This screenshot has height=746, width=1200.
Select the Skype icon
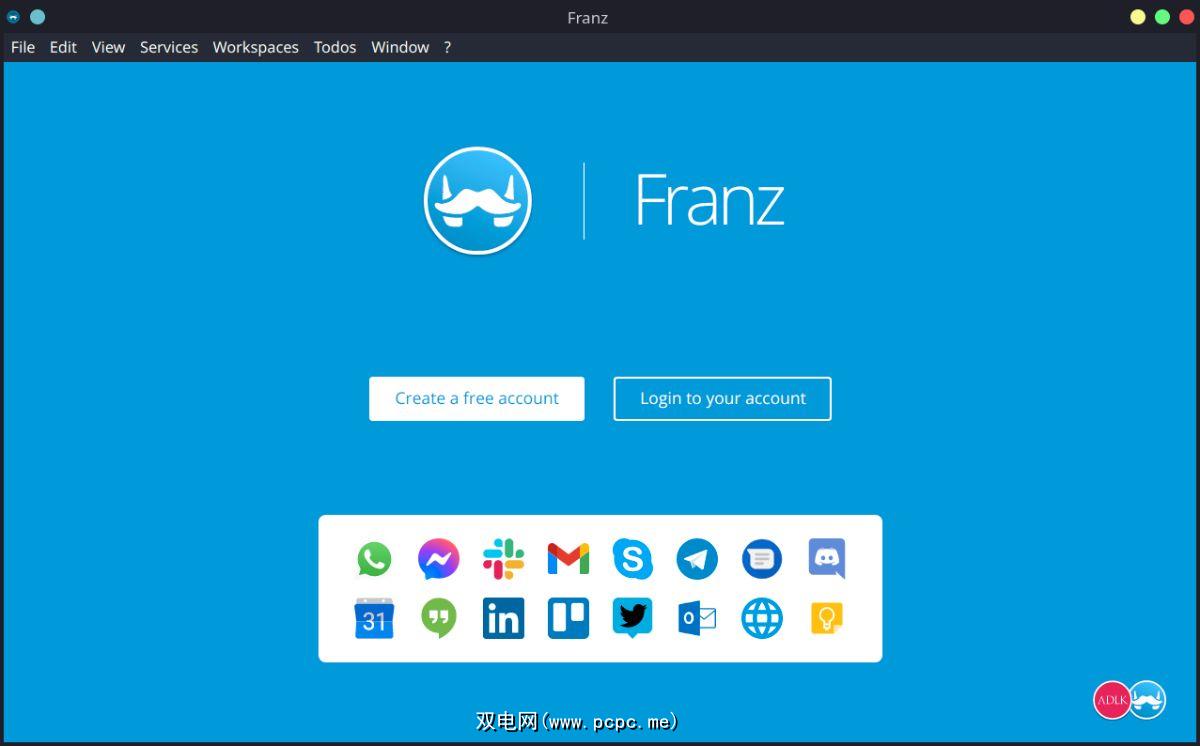(632, 559)
